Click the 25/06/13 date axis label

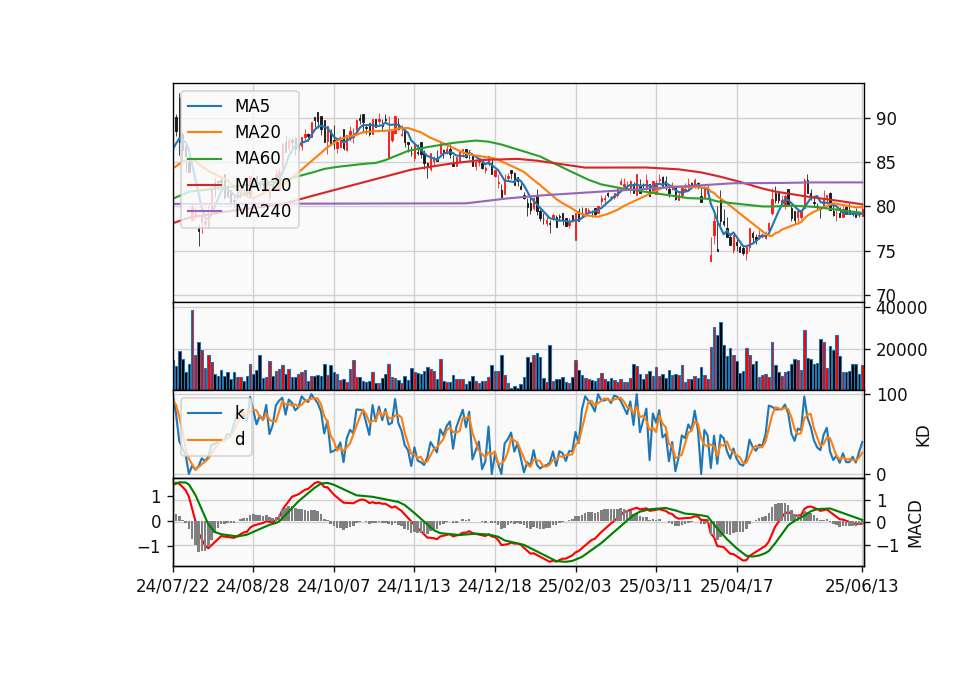pos(861,586)
